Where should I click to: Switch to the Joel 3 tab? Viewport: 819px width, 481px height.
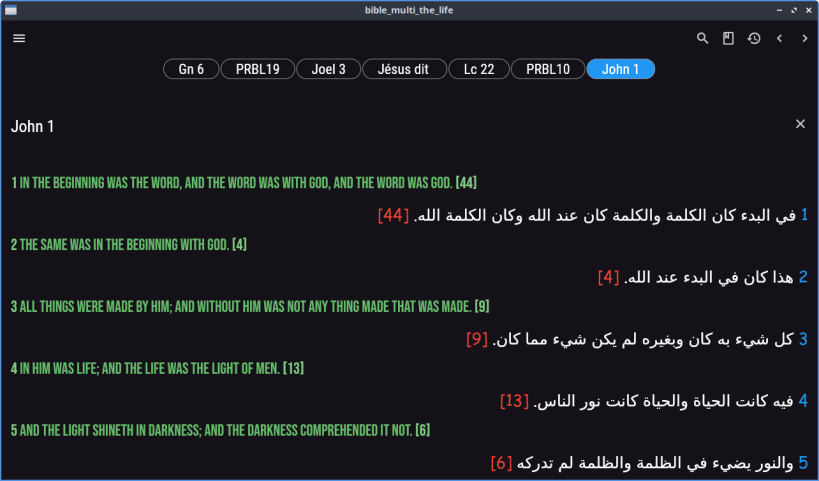329,69
